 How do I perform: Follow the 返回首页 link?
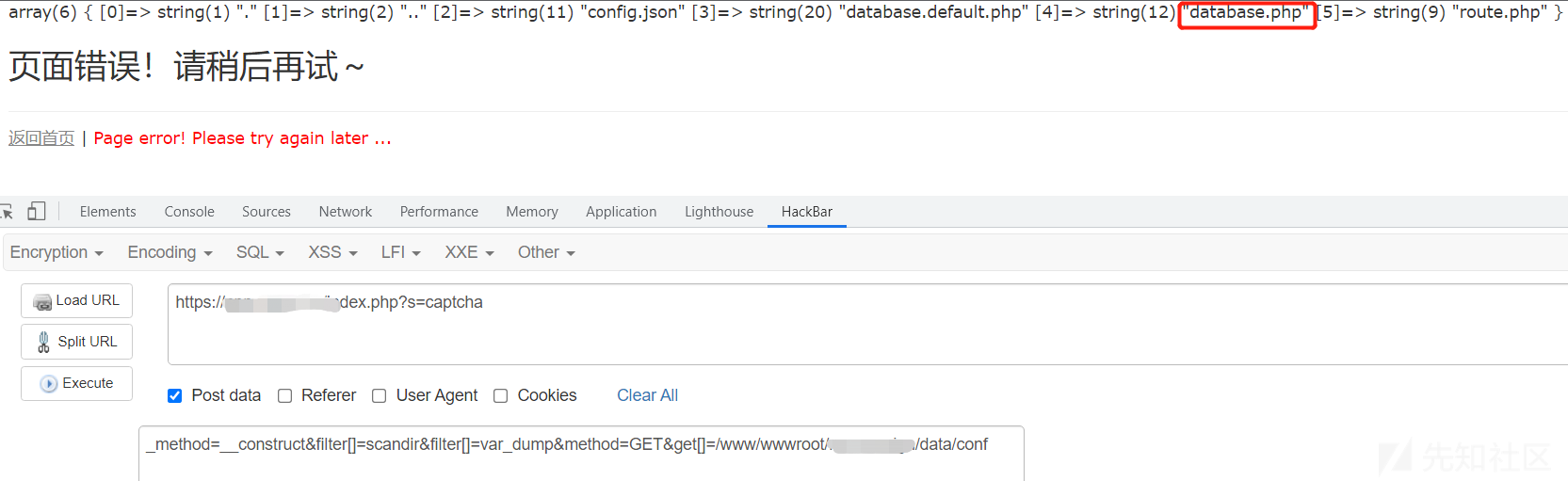coord(41,138)
